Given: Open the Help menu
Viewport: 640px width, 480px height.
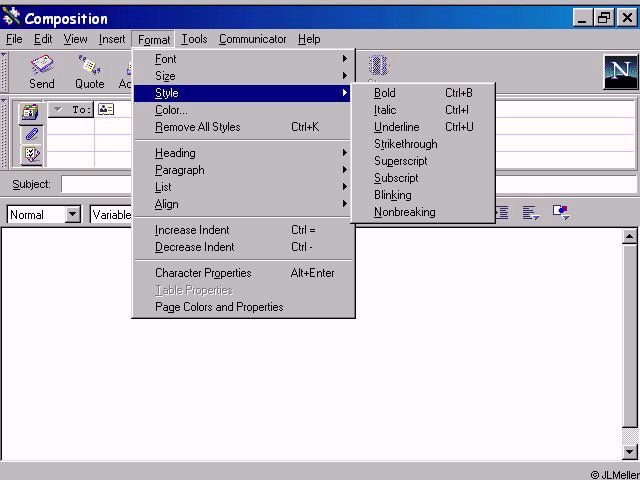Looking at the screenshot, I should tap(309, 39).
